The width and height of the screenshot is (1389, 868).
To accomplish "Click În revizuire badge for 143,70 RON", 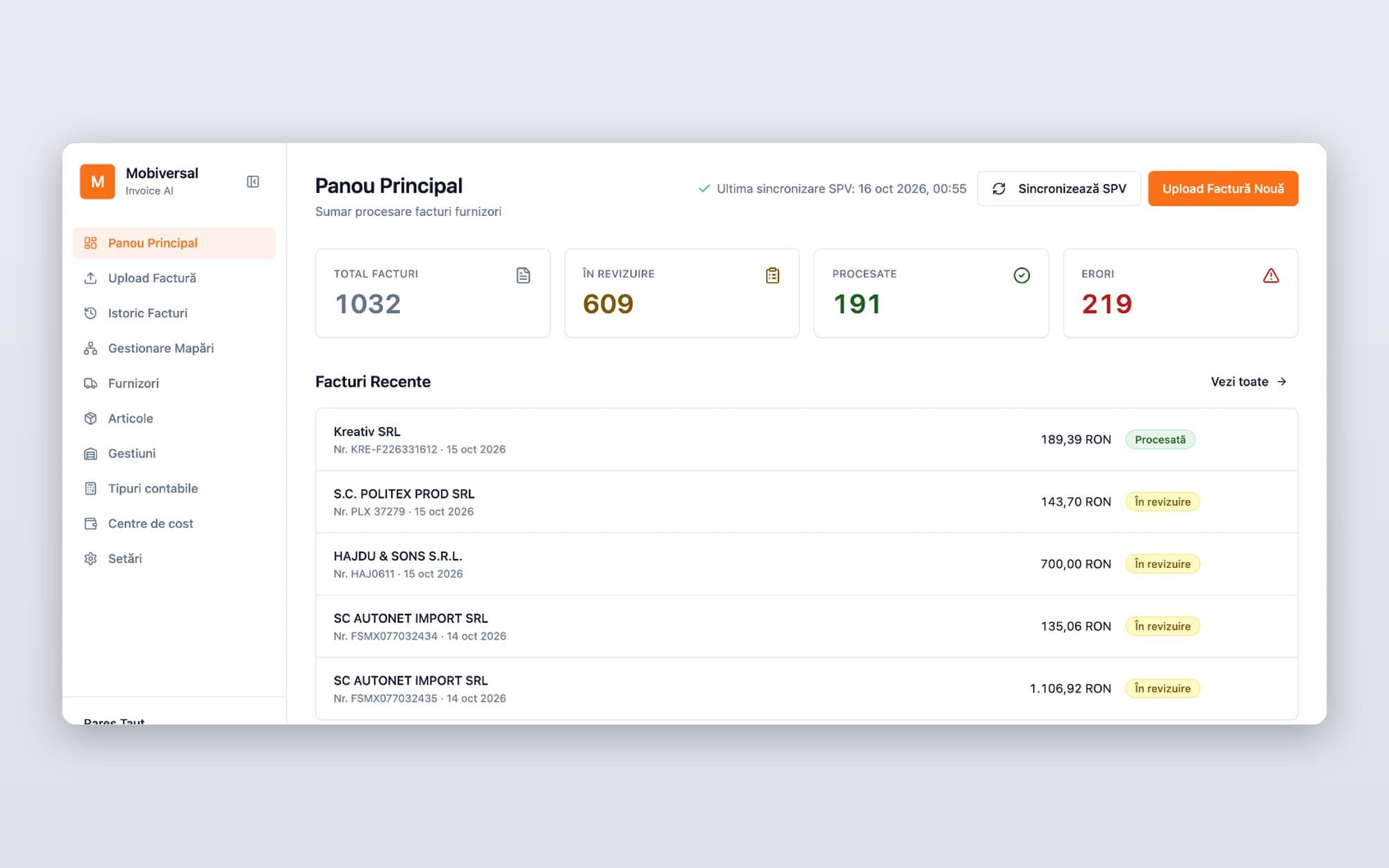I will (x=1163, y=502).
